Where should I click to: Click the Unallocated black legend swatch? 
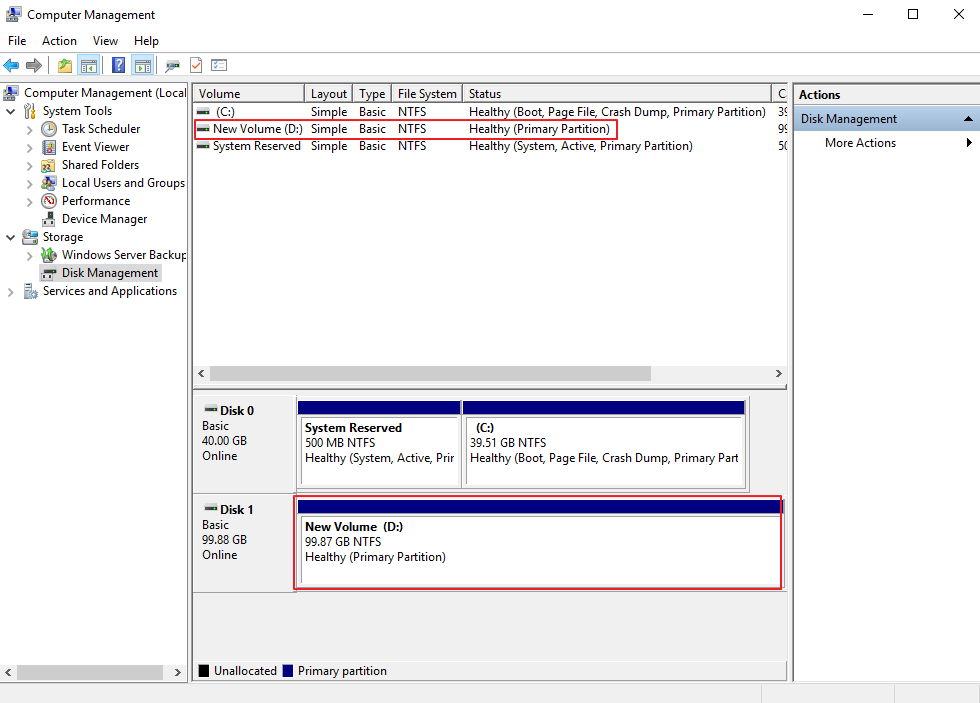[204, 671]
